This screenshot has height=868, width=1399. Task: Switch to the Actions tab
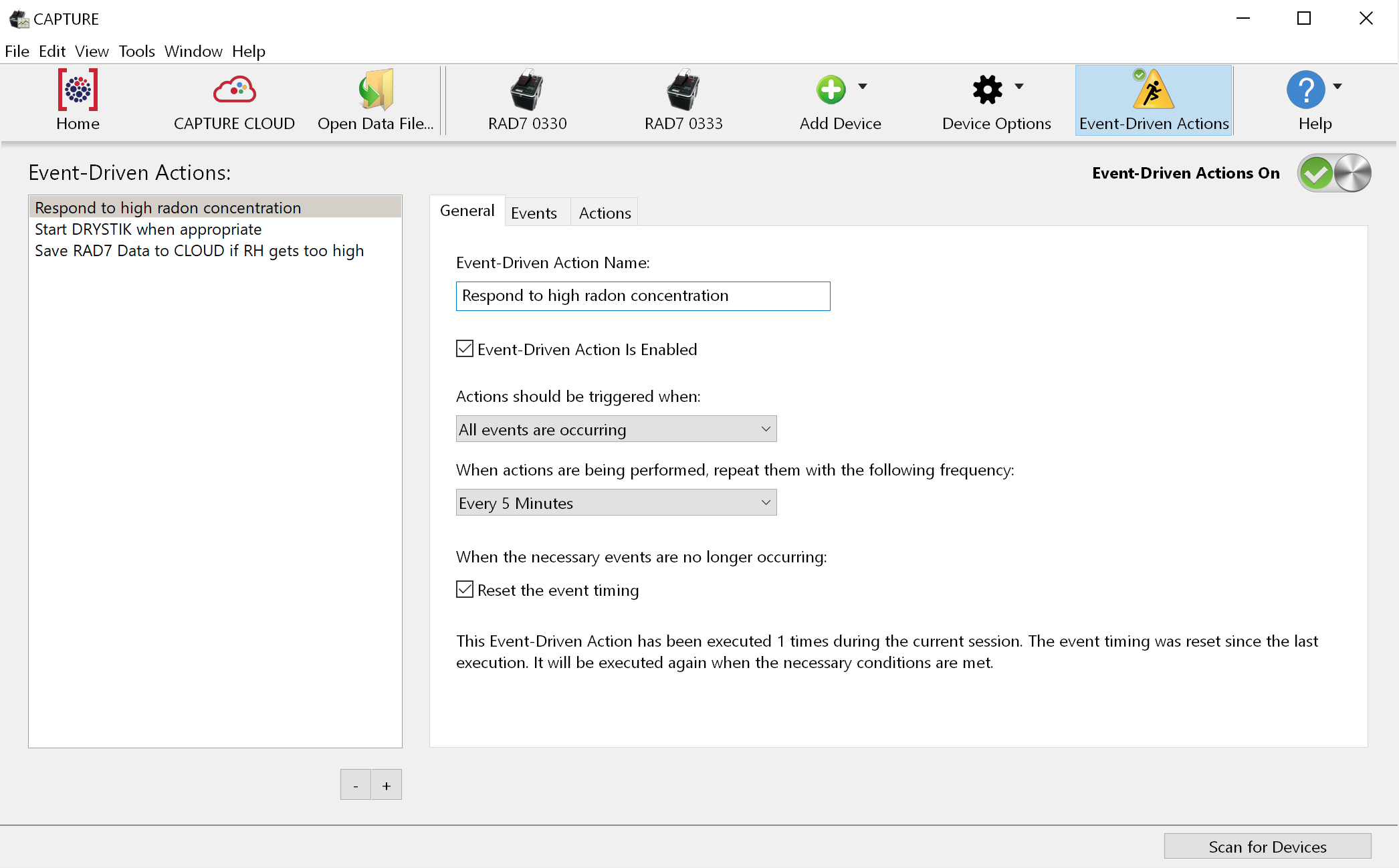605,213
